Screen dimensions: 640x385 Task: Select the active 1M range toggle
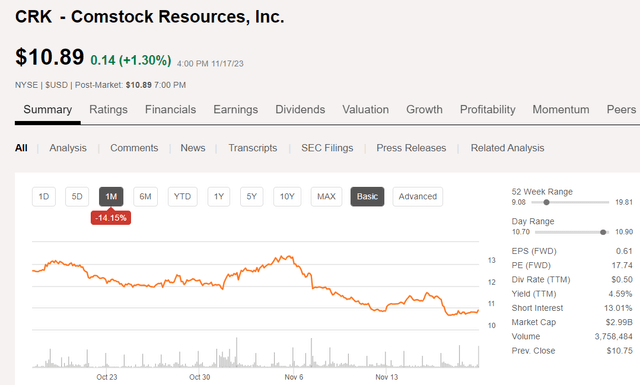(x=111, y=196)
